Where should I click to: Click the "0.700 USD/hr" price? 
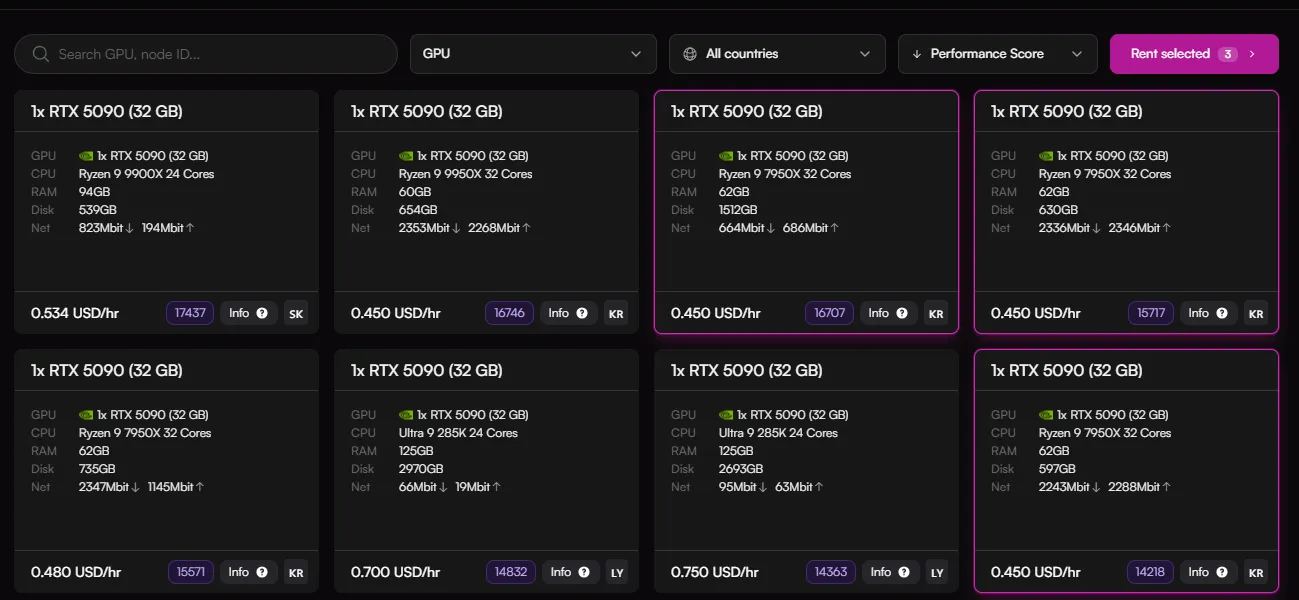point(396,572)
